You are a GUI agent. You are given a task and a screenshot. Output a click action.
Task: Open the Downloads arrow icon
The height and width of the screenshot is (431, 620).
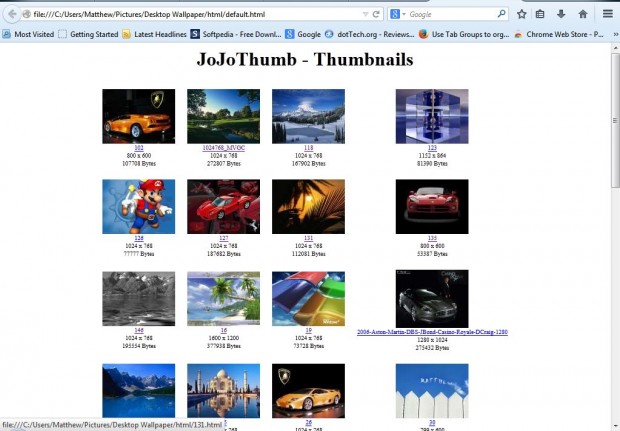point(561,14)
